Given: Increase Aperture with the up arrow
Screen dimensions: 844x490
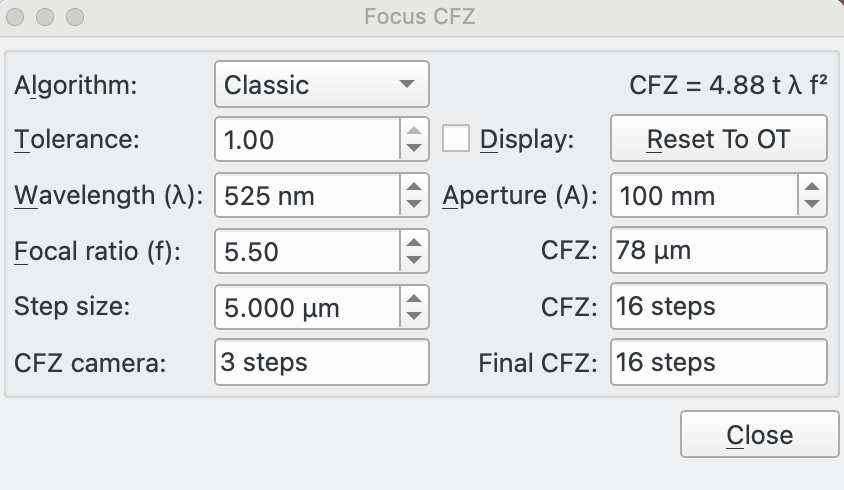Looking at the screenshot, I should click(812, 185).
